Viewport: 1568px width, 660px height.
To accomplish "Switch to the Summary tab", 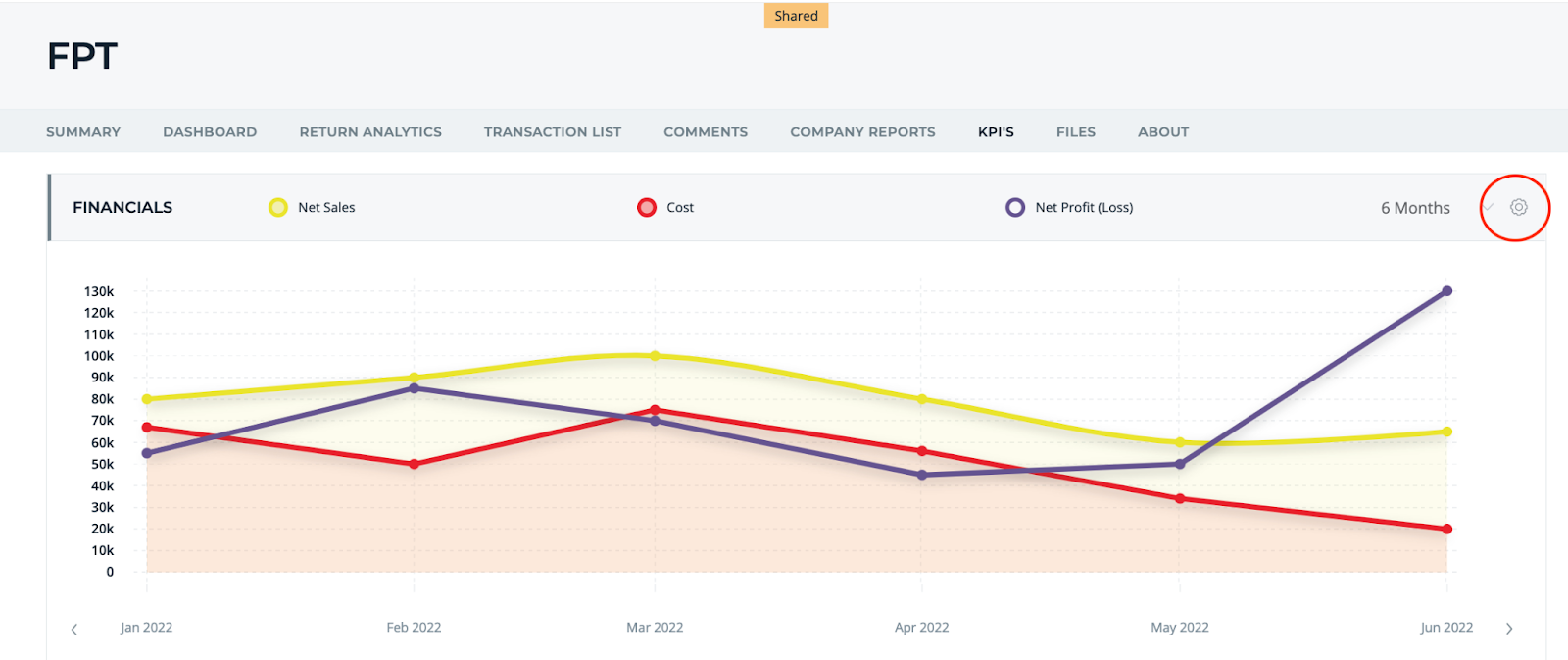I will 83,131.
